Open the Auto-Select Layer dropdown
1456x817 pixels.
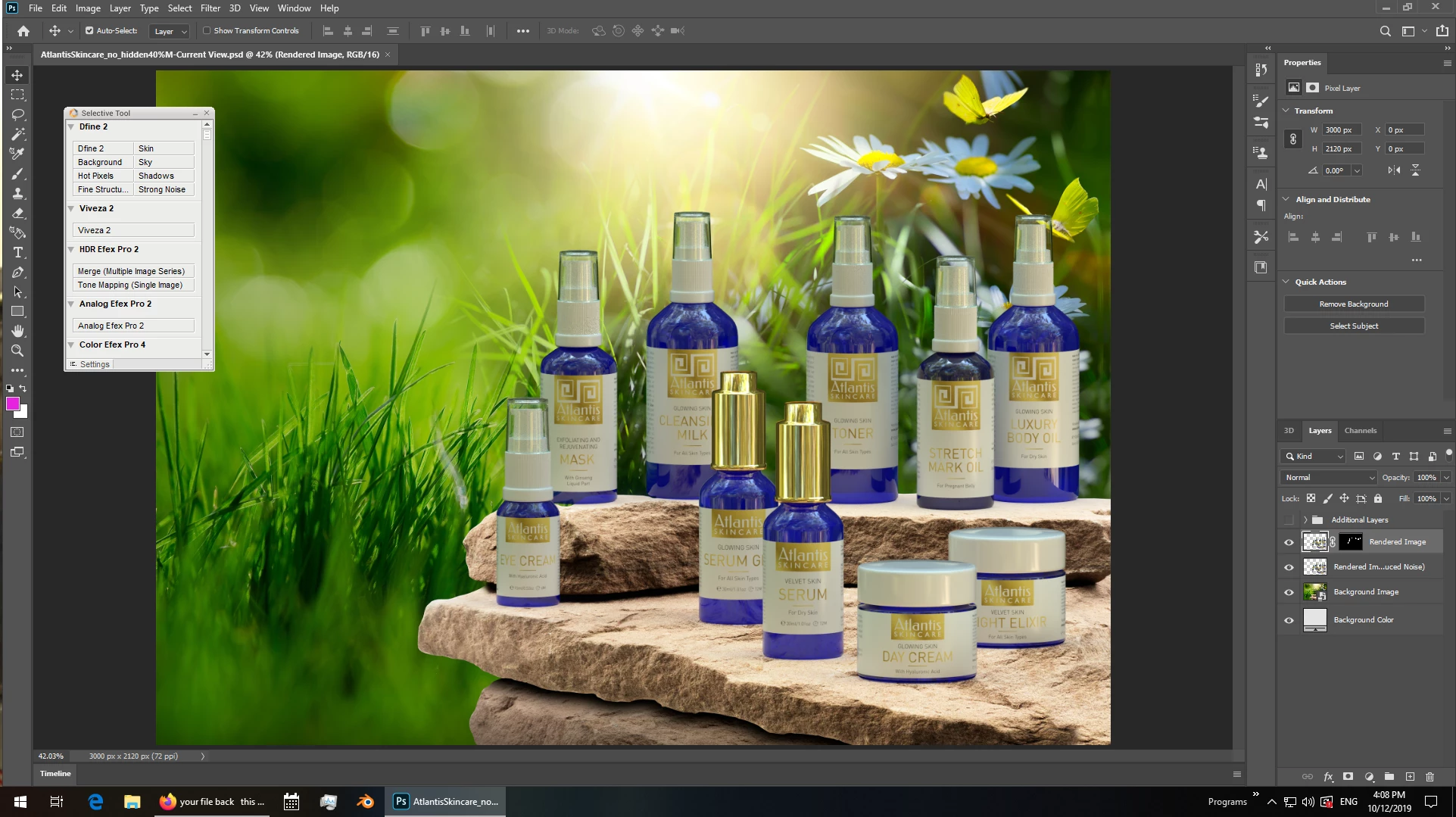click(169, 31)
